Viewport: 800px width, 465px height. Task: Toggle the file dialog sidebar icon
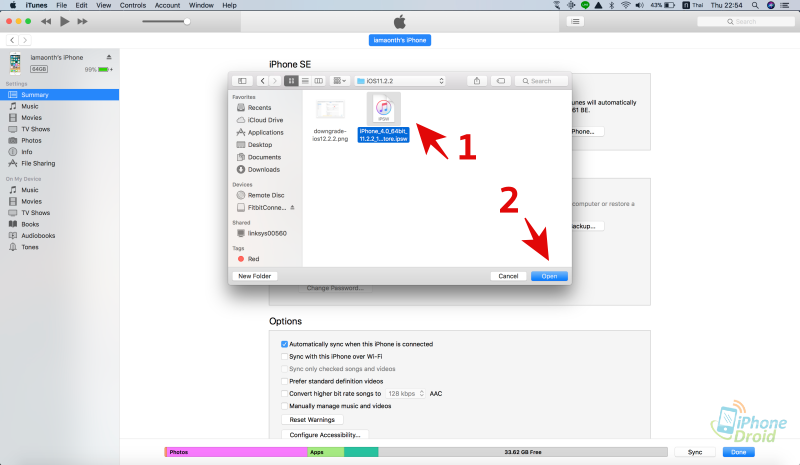pyautogui.click(x=241, y=80)
